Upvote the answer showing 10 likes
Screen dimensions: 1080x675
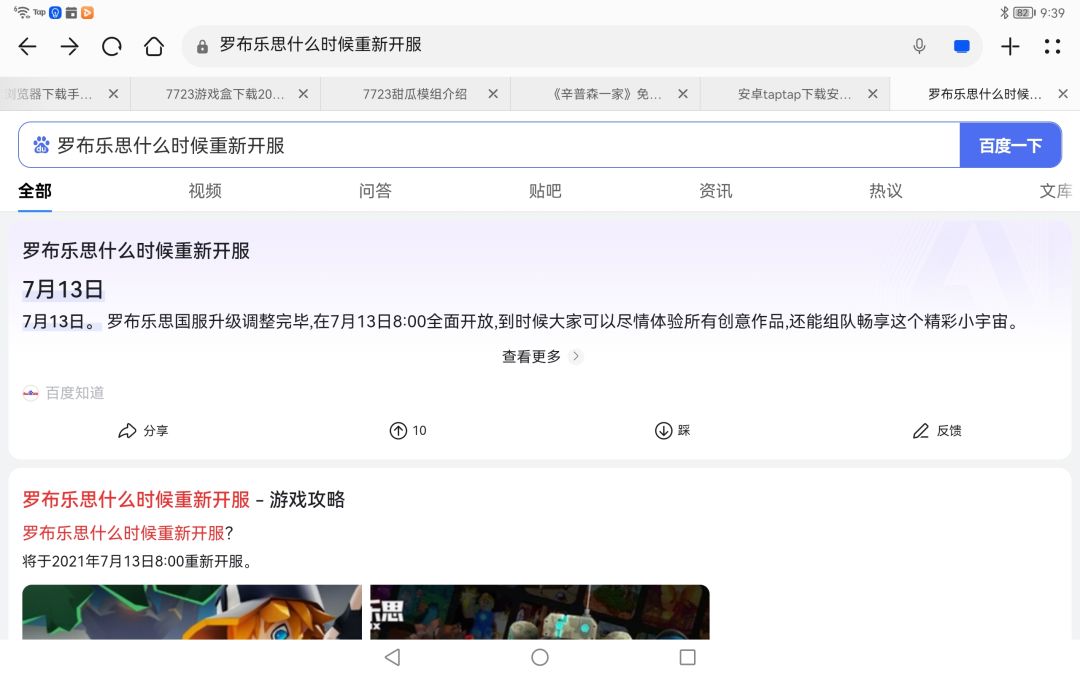click(408, 430)
